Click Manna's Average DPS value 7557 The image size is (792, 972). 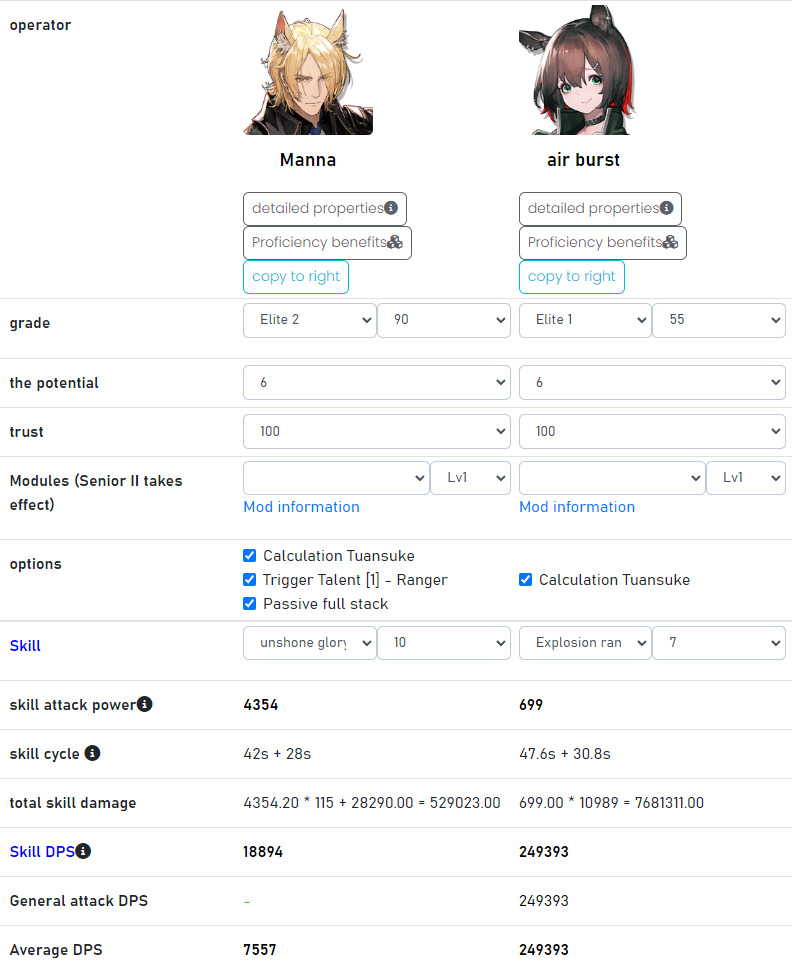260,950
